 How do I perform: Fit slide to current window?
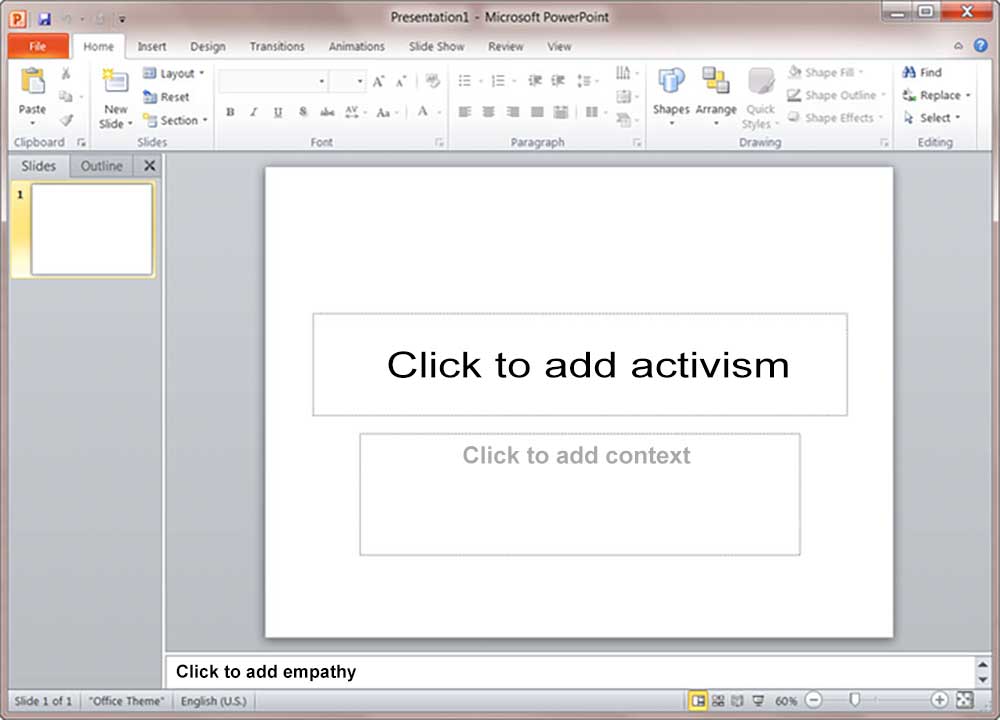(965, 700)
